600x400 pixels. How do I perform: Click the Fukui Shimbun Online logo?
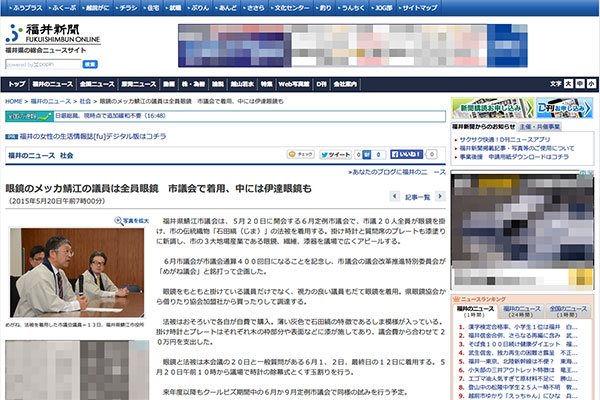[x=53, y=34]
